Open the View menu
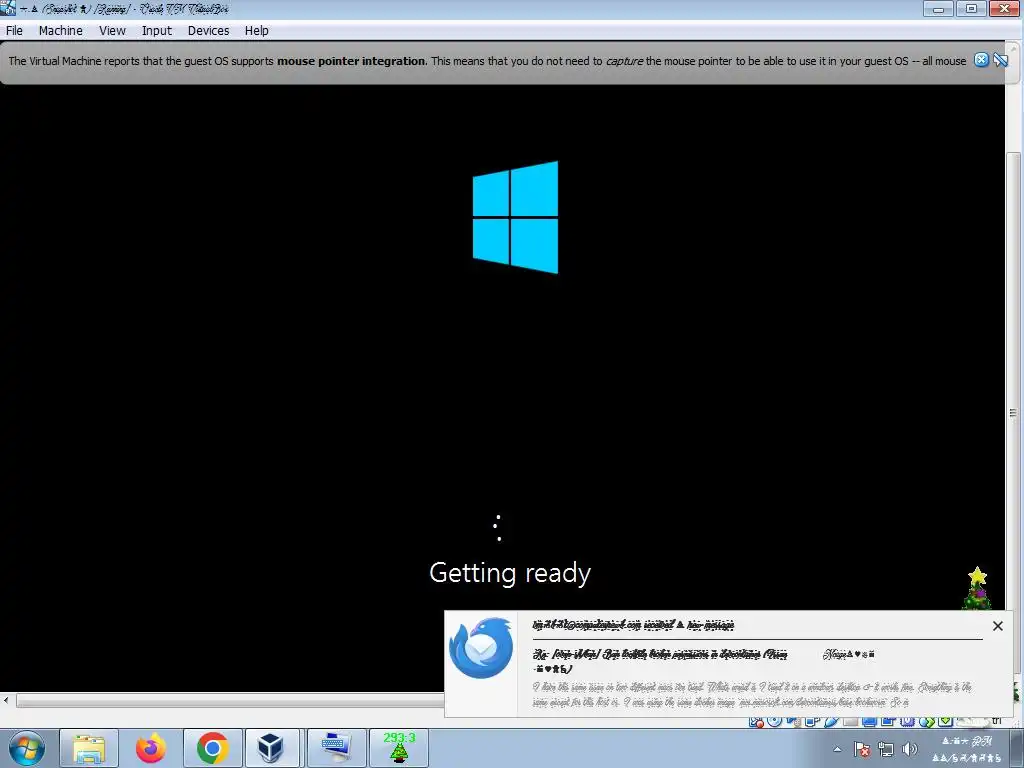 coord(112,31)
